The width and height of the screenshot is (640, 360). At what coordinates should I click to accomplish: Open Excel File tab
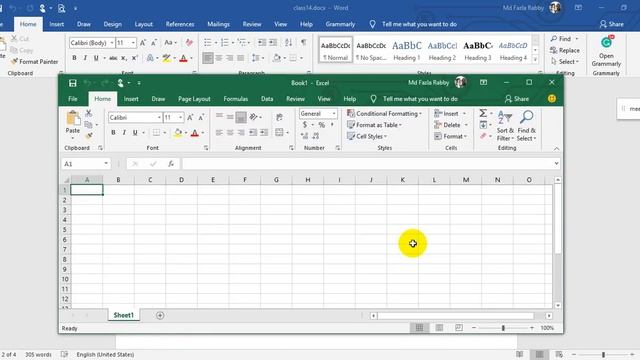(x=73, y=99)
